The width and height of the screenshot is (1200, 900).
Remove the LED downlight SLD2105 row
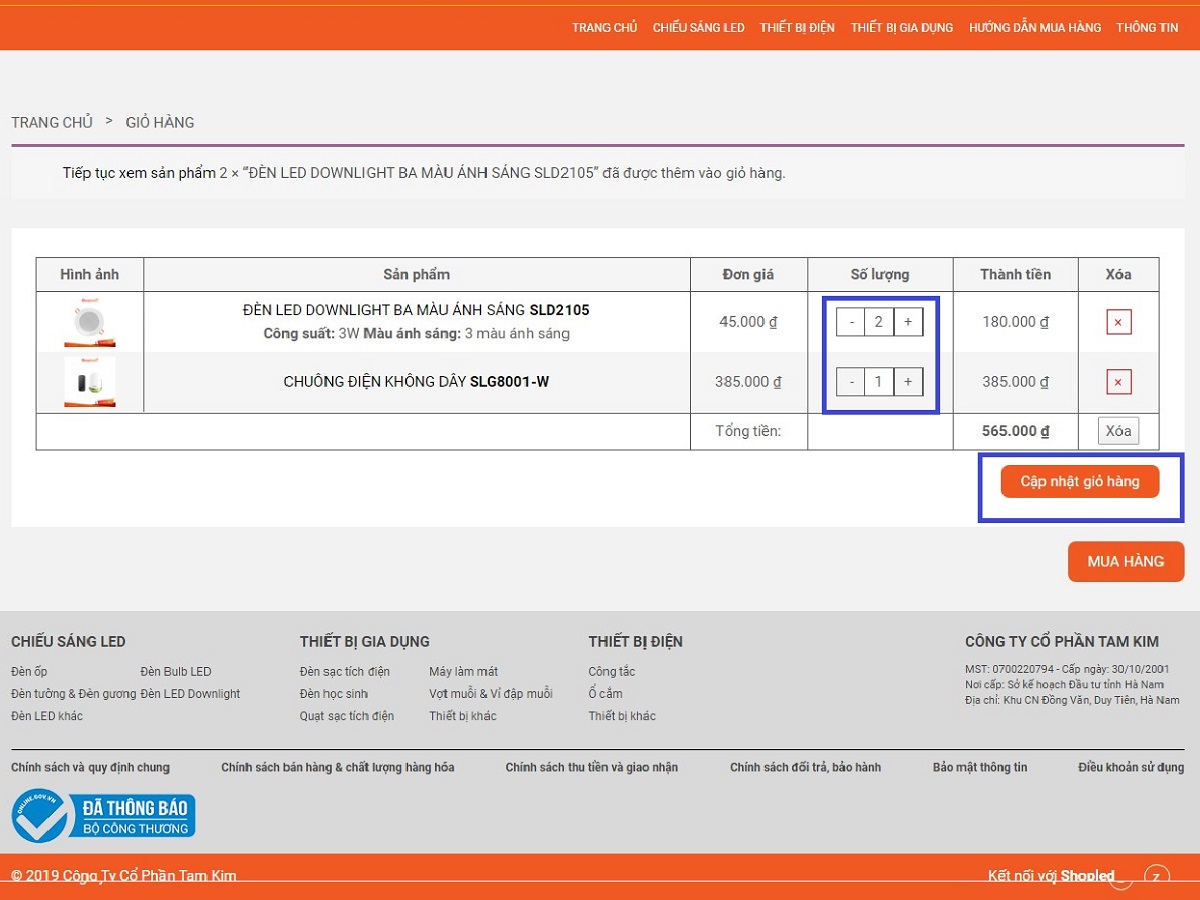pyautogui.click(x=1118, y=322)
